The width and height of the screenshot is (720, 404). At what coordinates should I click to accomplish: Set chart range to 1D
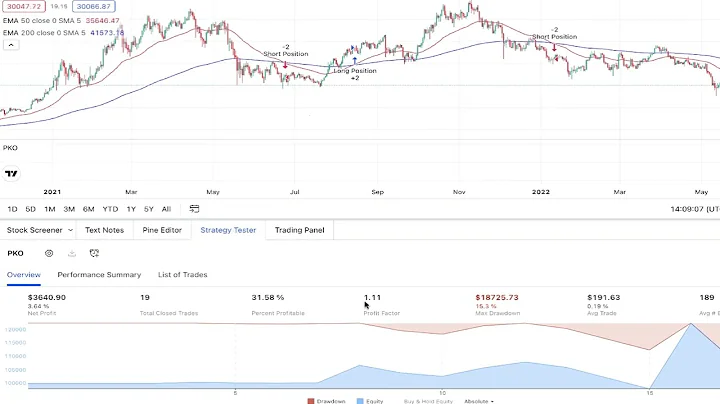(12, 209)
